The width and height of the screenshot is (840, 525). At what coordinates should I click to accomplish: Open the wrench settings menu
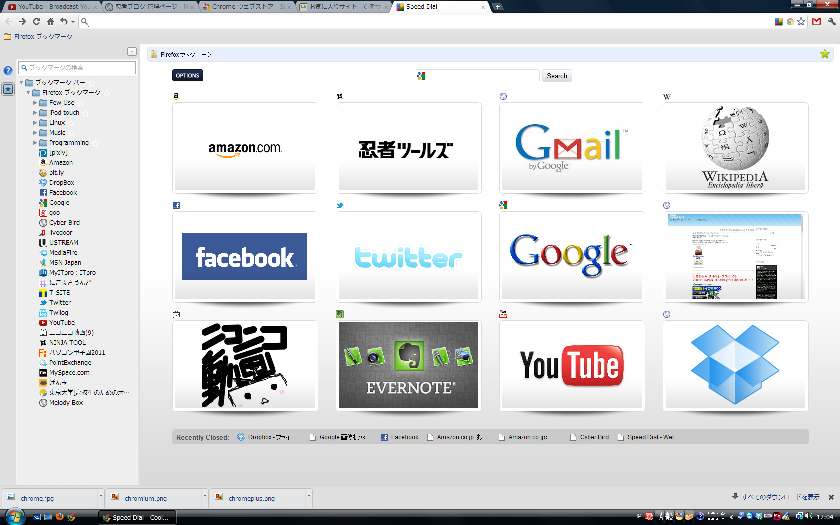pyautogui.click(x=831, y=21)
